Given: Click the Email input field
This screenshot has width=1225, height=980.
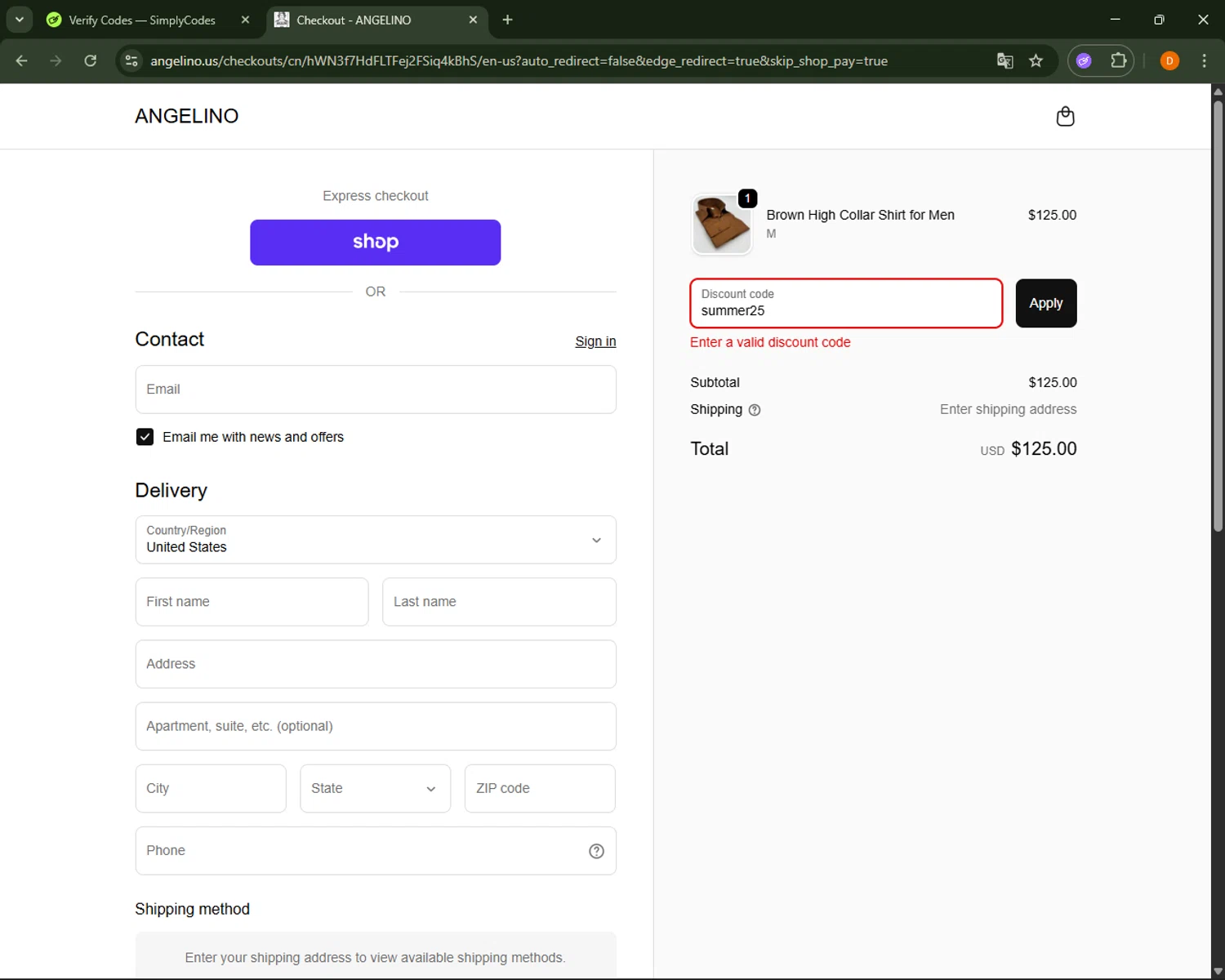Looking at the screenshot, I should (x=376, y=390).
